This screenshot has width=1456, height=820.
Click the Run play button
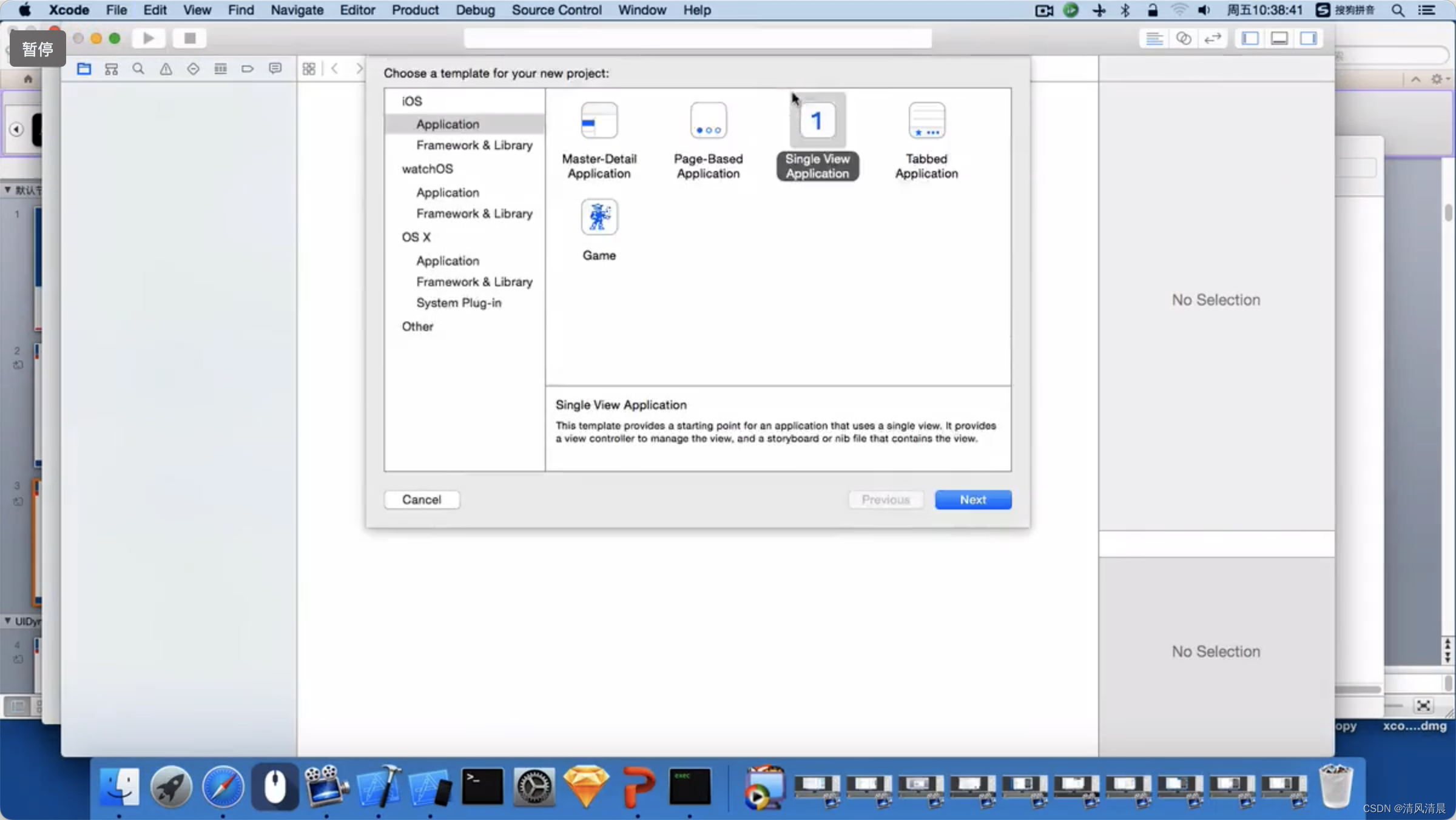point(149,38)
